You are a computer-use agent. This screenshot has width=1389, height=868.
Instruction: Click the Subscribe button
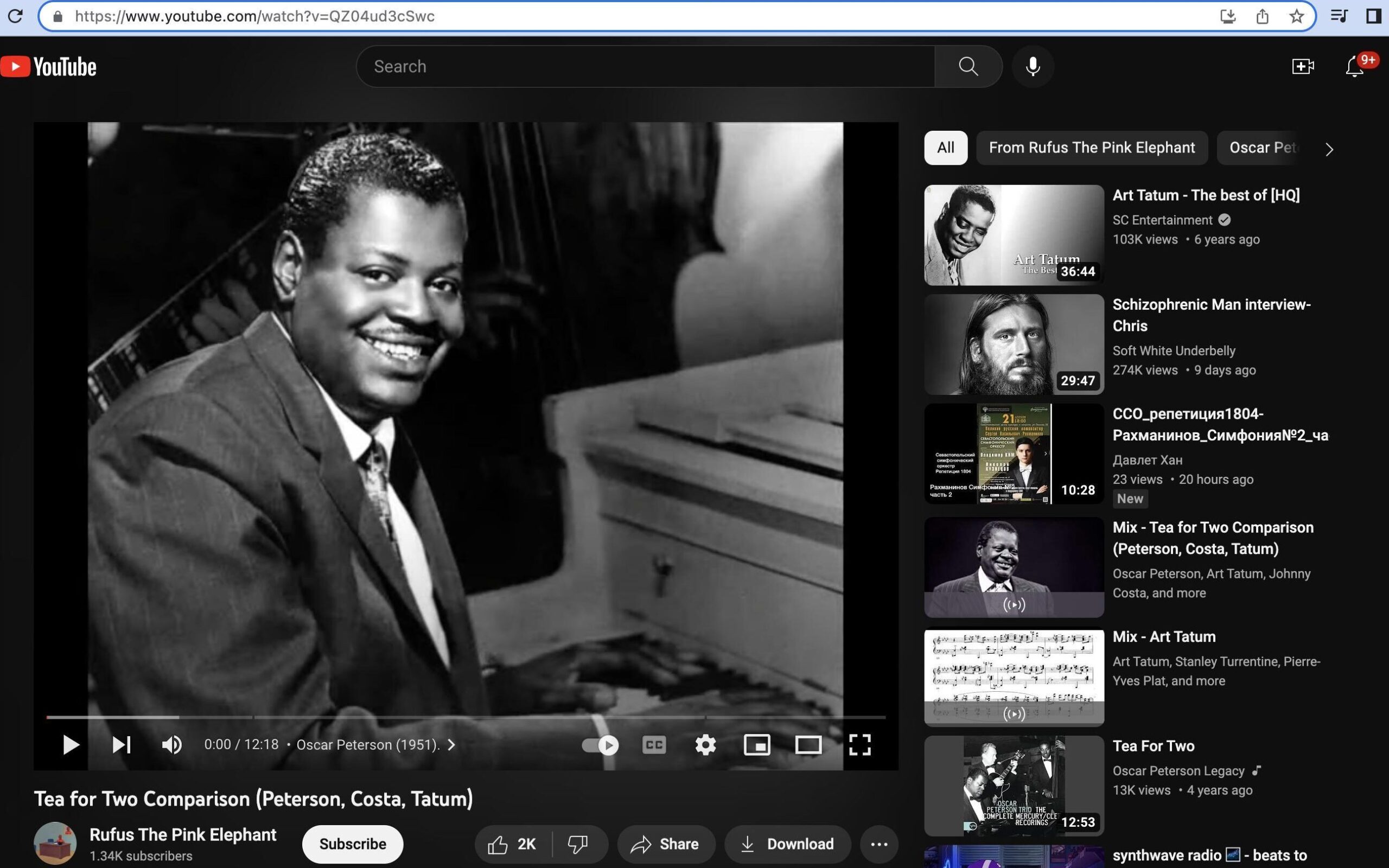[x=353, y=843]
